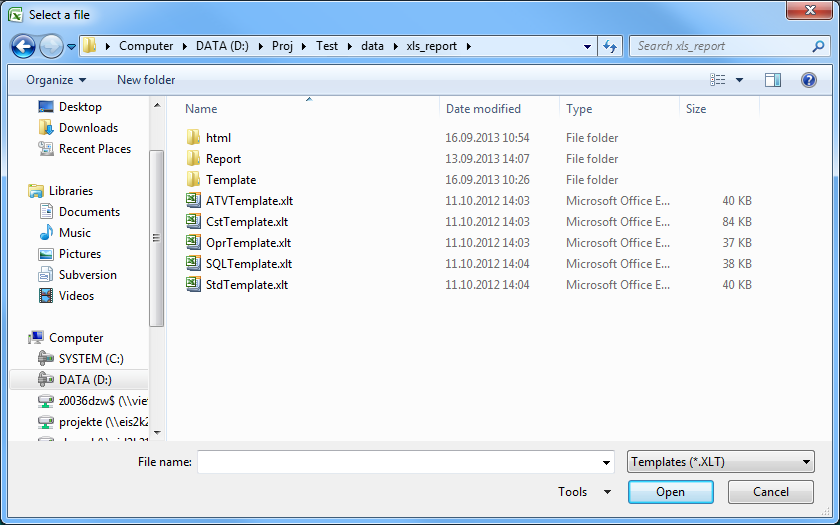The image size is (840, 525).
Task: Expand the arrow after xls_report breadcrumb
Action: [469, 47]
